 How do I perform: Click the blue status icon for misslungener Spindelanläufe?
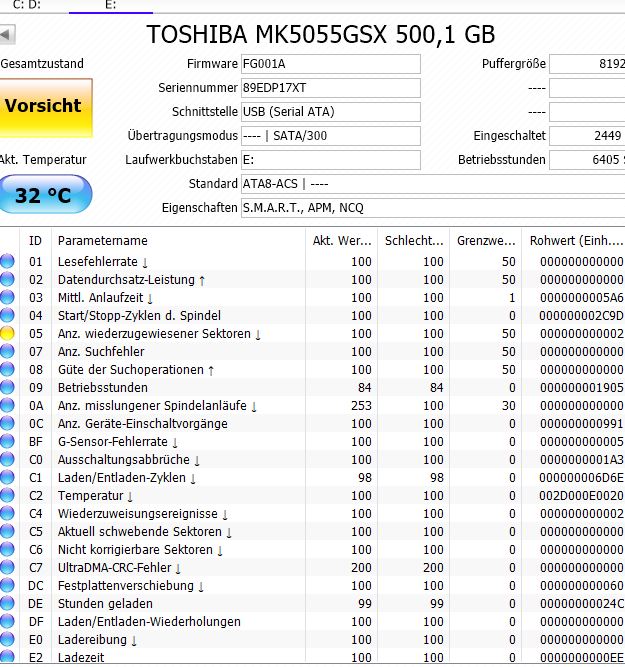click(7, 405)
